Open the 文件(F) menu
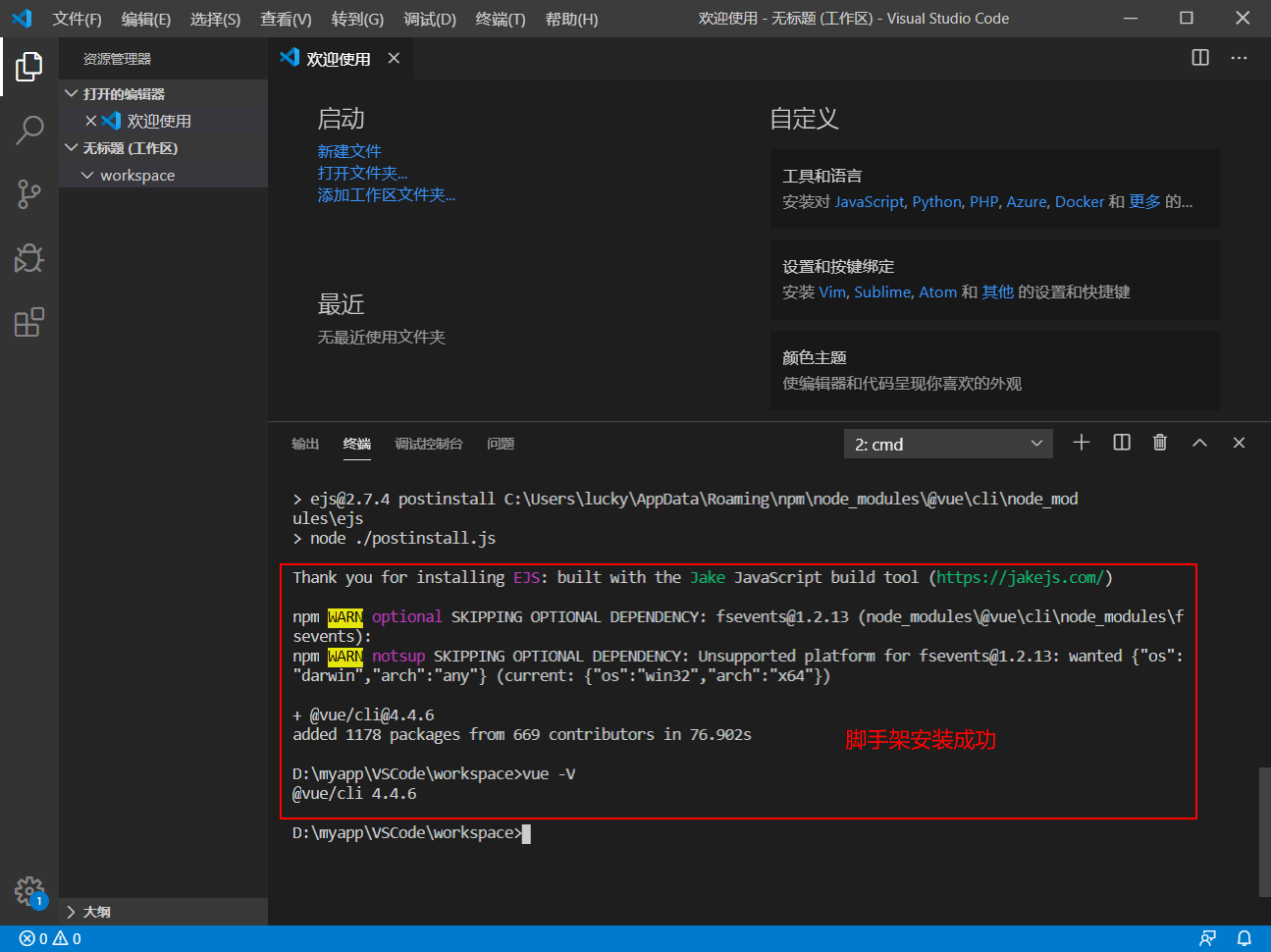1271x952 pixels. point(78,19)
